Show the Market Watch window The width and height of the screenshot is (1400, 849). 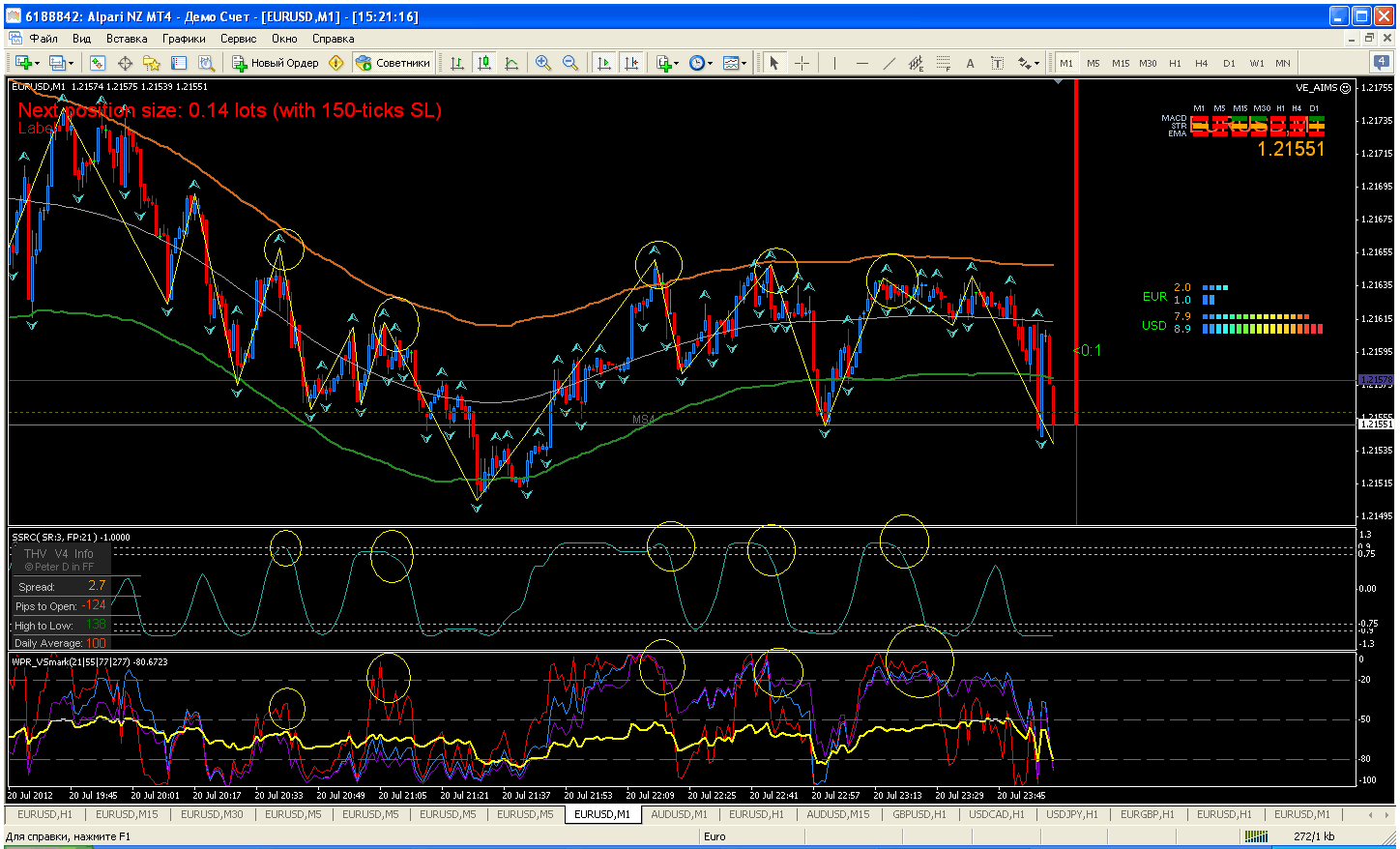98,63
